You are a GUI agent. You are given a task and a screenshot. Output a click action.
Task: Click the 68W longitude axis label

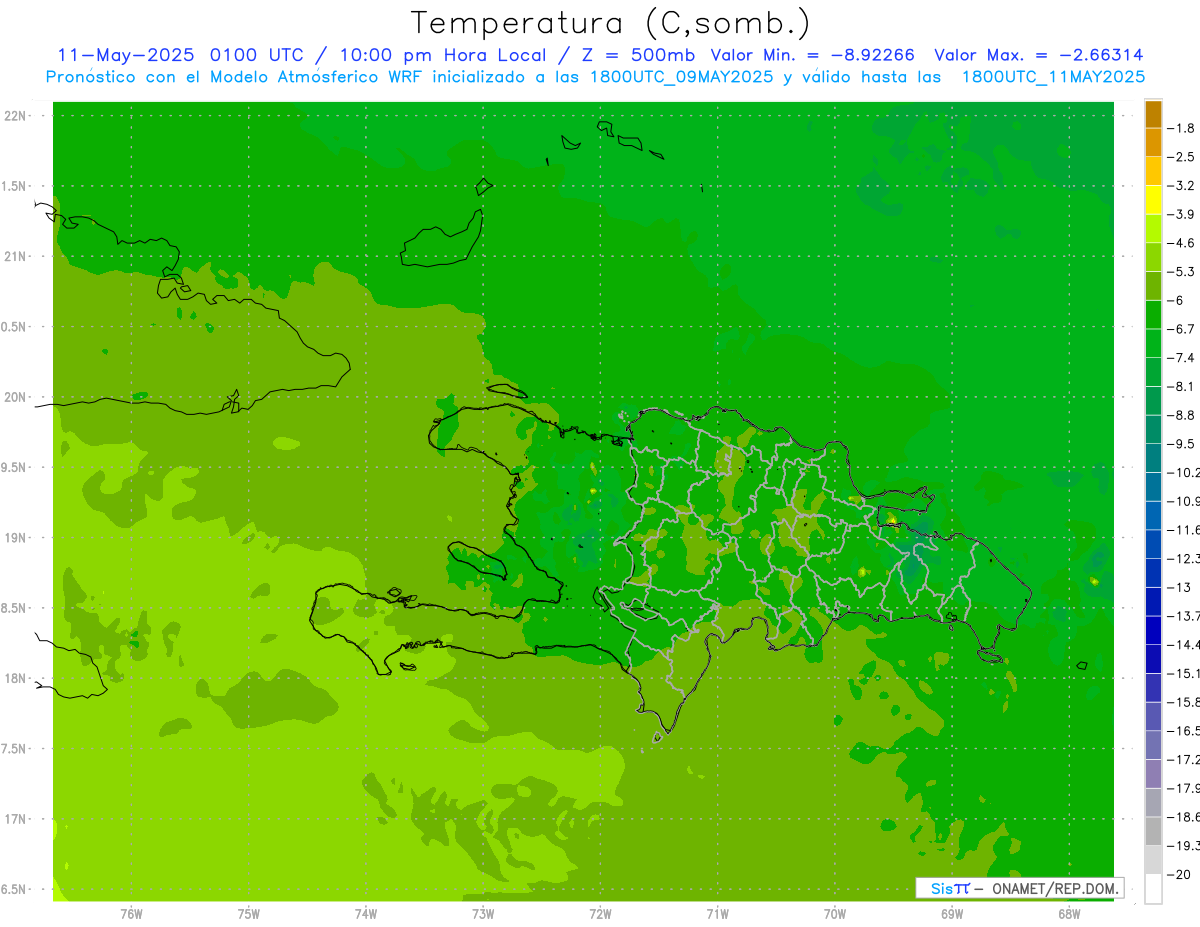[1069, 913]
